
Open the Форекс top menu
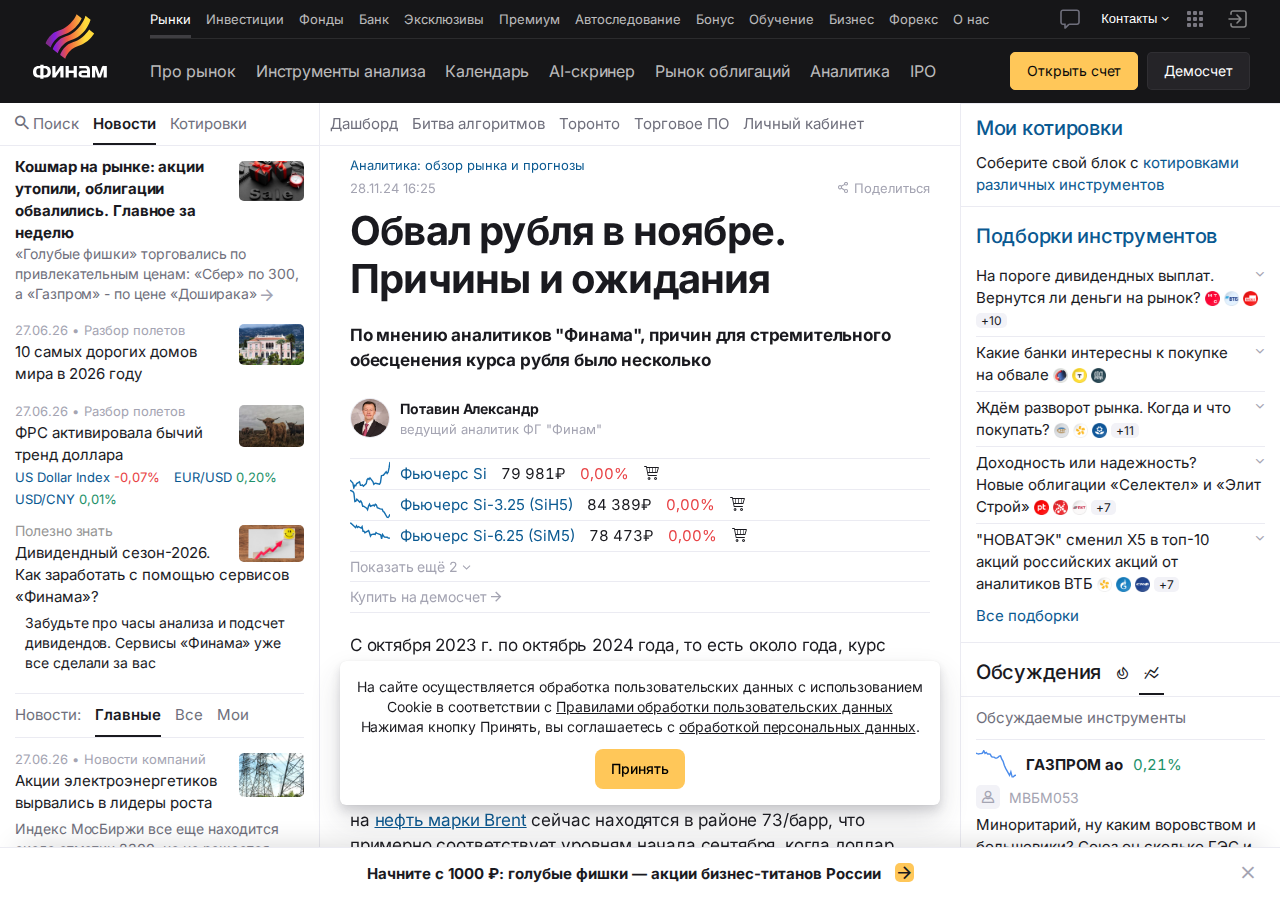[913, 19]
